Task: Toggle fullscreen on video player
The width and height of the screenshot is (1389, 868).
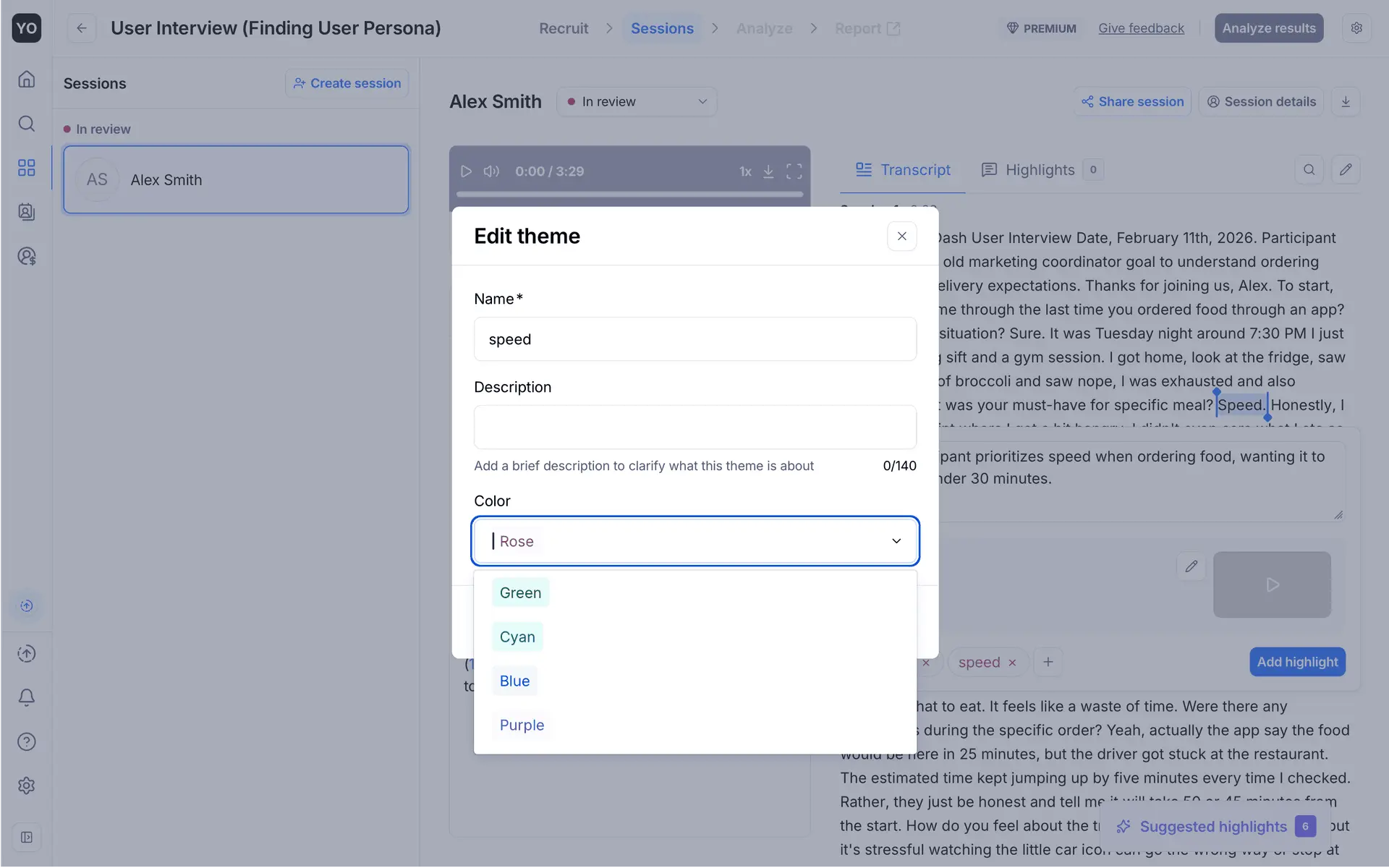Action: [794, 171]
